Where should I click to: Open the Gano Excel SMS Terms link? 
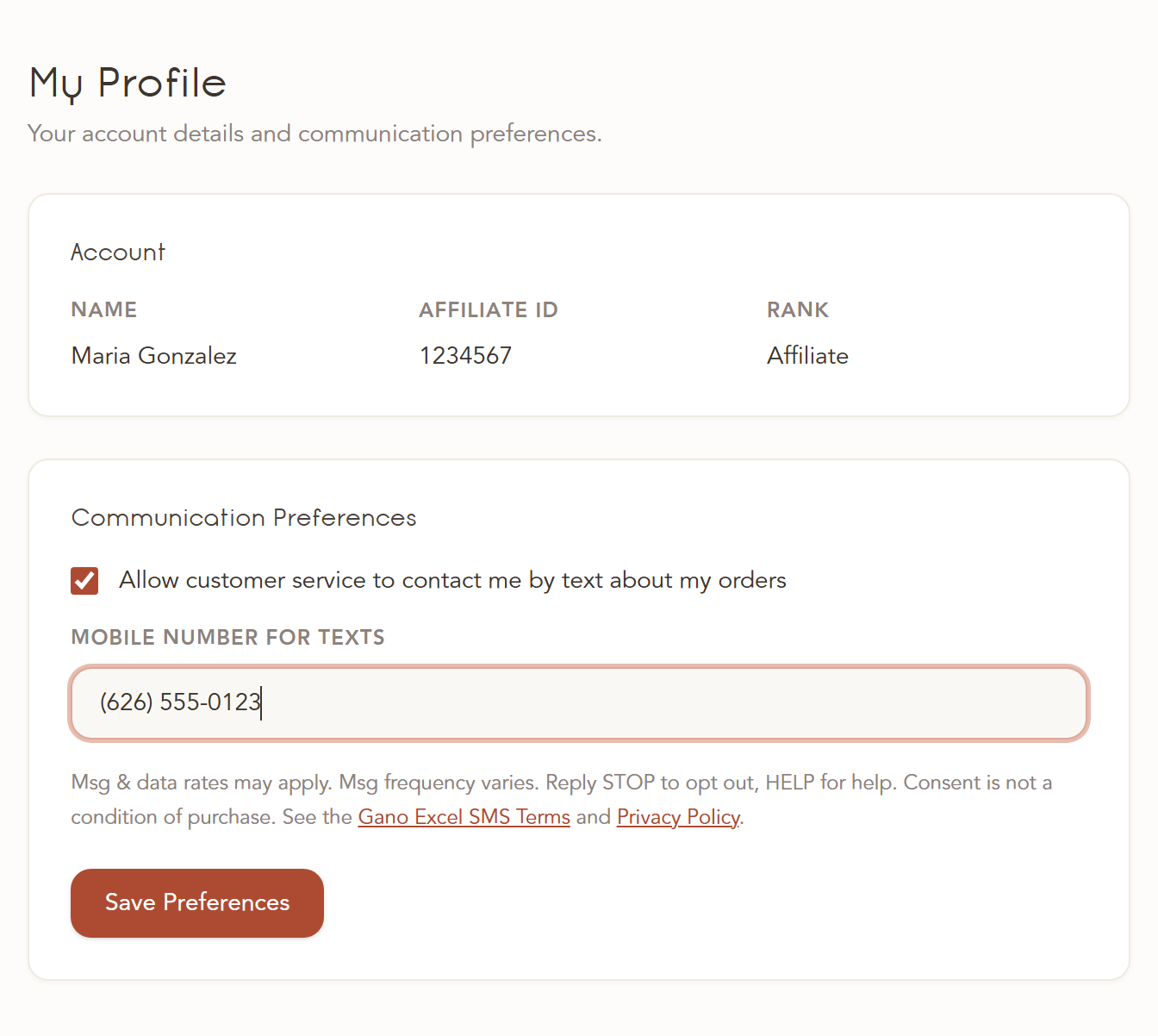tap(464, 817)
